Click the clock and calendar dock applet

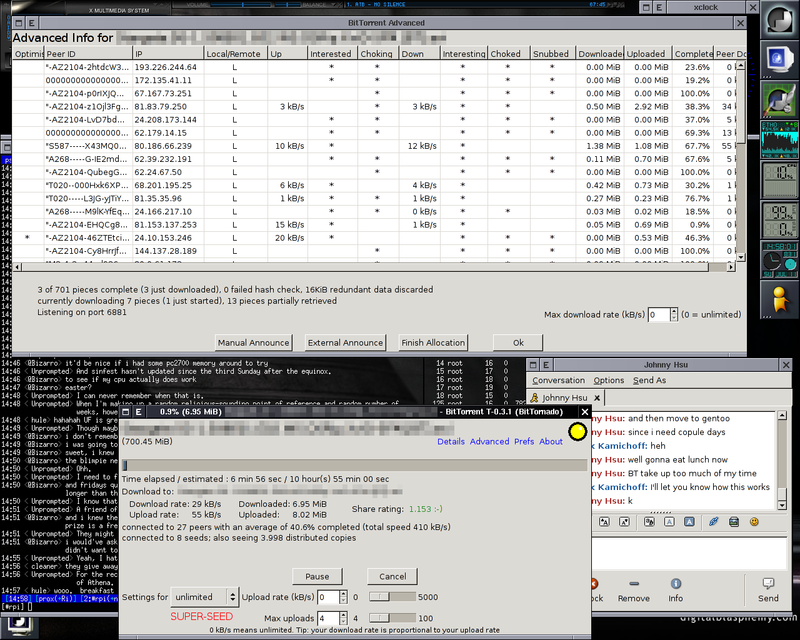780,260
